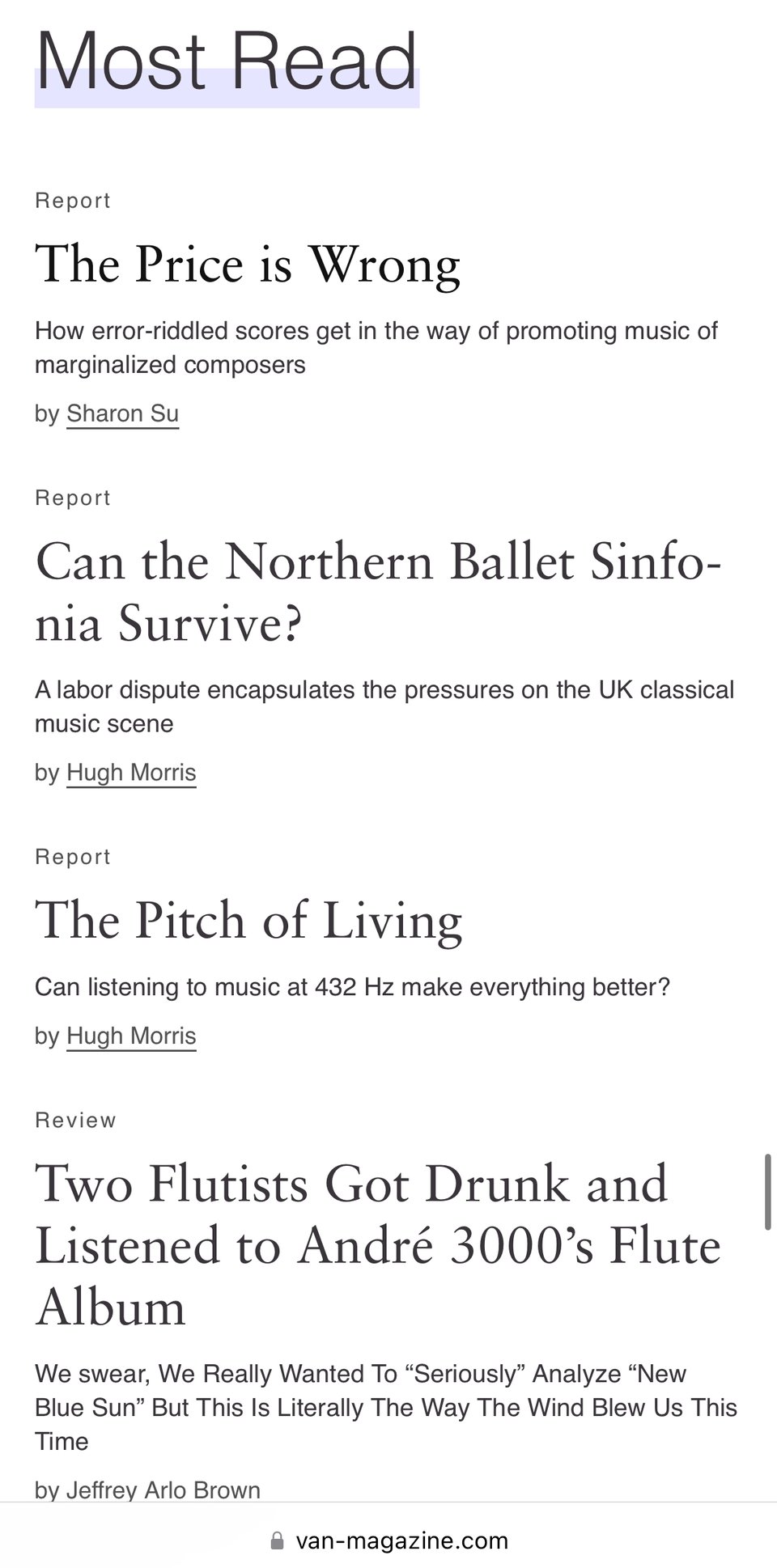Click the labor dispute subtitle text
This screenshot has height=1568, width=777.
tap(384, 706)
